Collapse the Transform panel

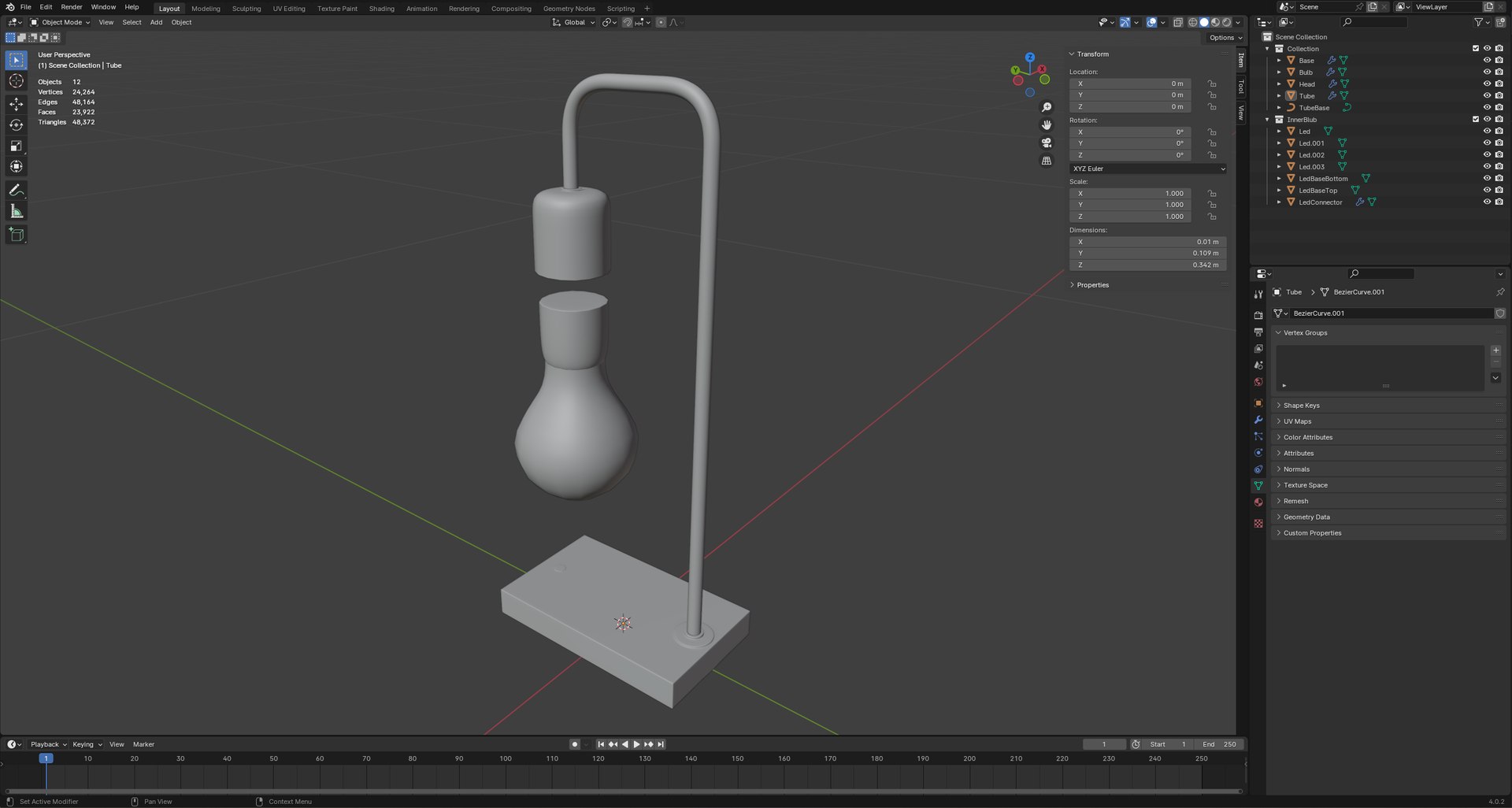click(1092, 54)
